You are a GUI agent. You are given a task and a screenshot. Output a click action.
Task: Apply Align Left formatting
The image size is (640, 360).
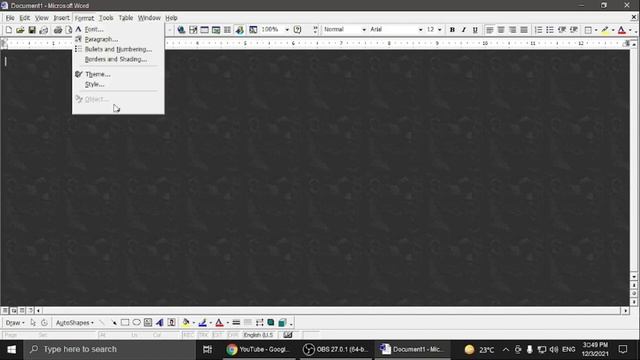[x=489, y=30]
